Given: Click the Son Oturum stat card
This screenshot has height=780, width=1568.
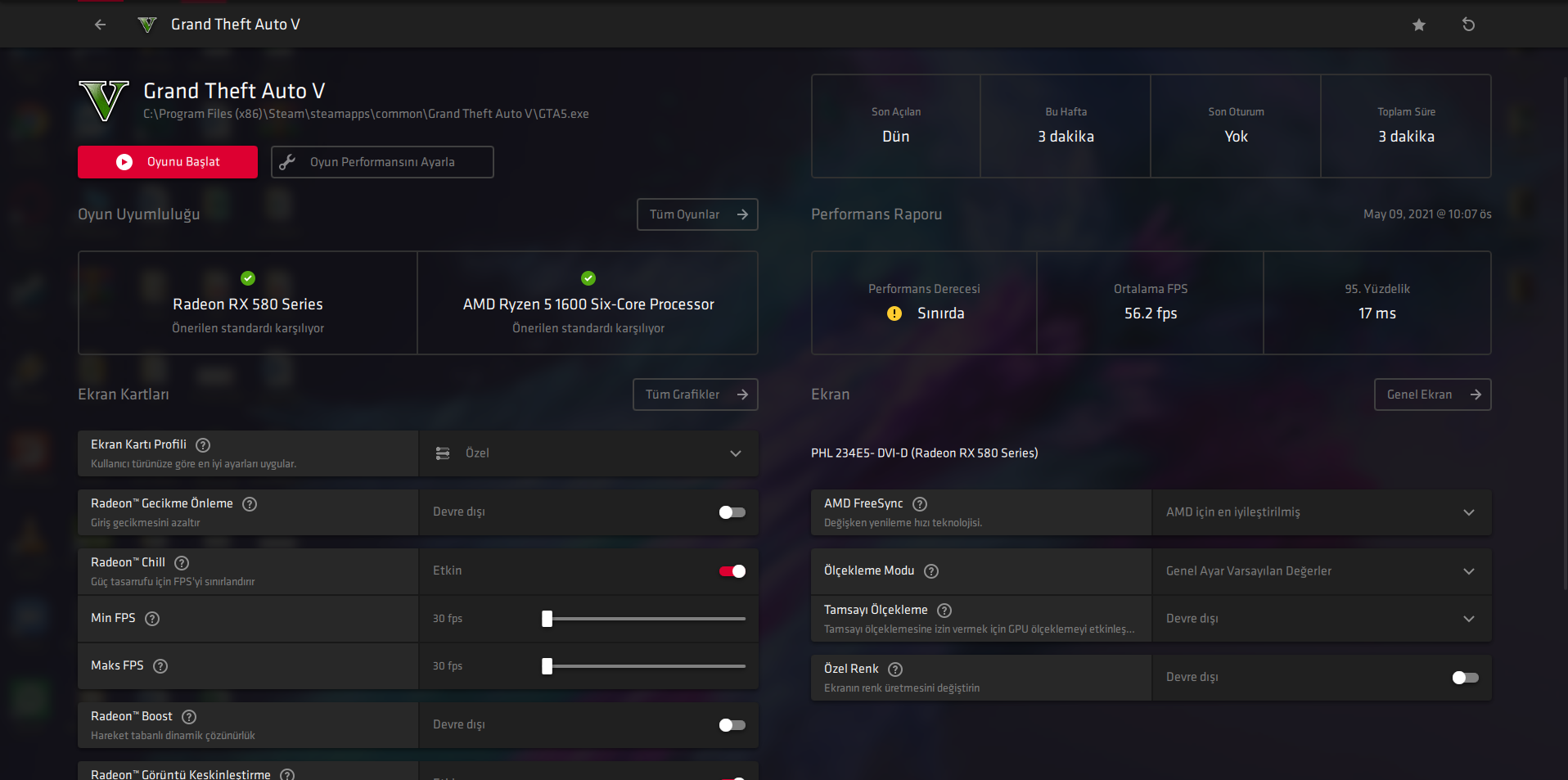Looking at the screenshot, I should point(1236,126).
